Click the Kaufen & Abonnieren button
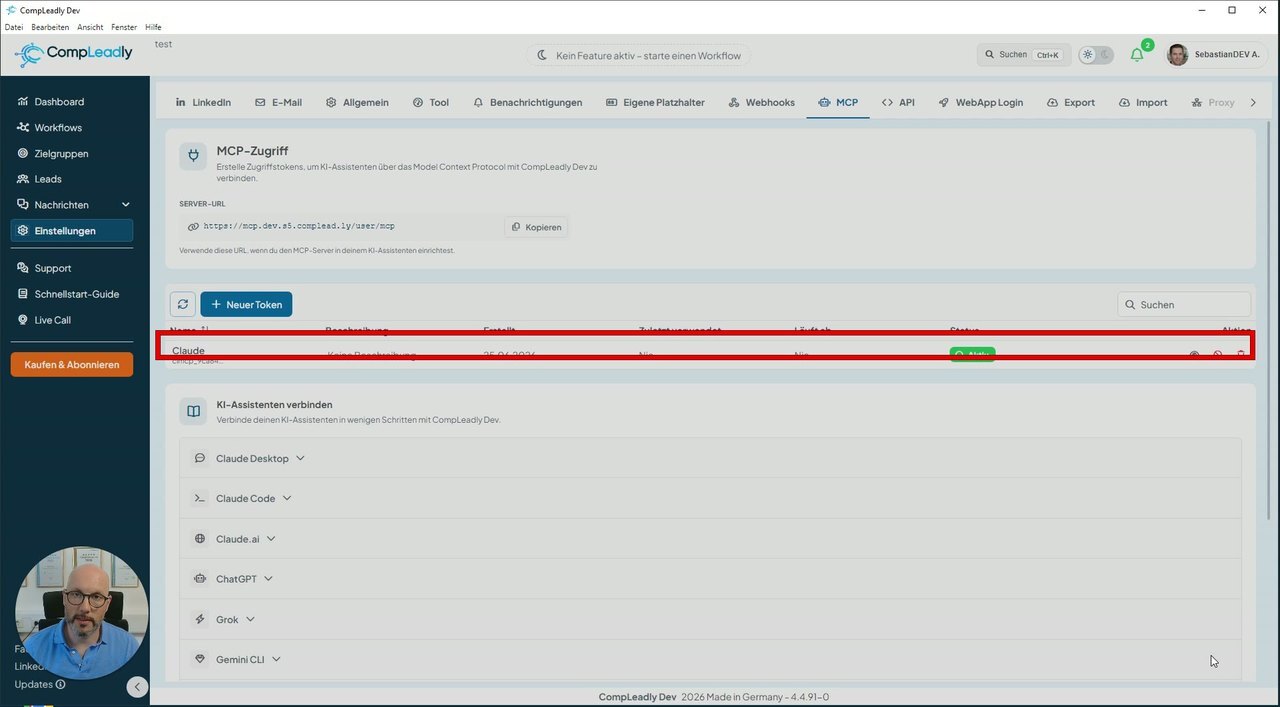The image size is (1280, 707). (x=71, y=365)
